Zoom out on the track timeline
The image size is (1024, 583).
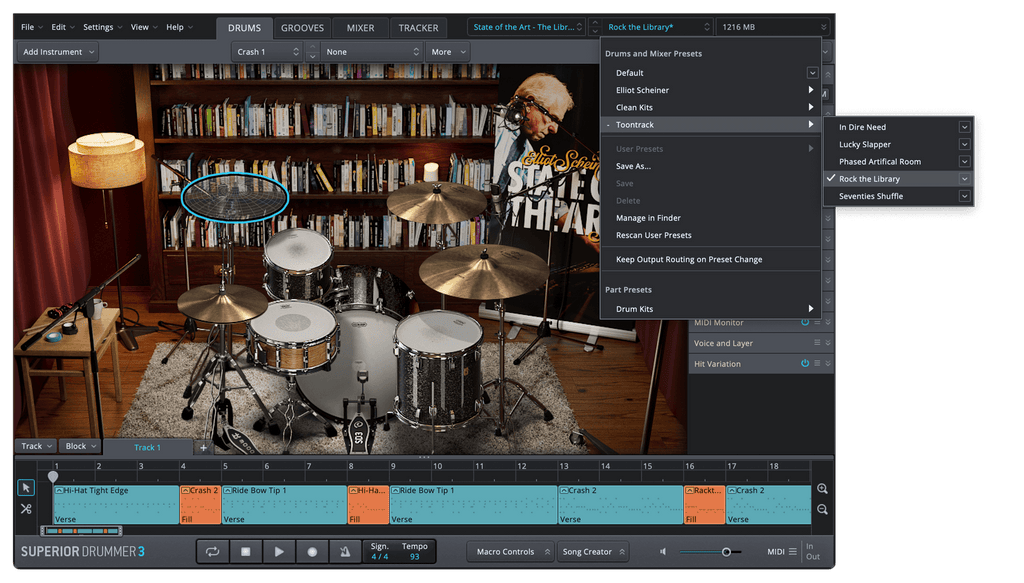point(822,509)
